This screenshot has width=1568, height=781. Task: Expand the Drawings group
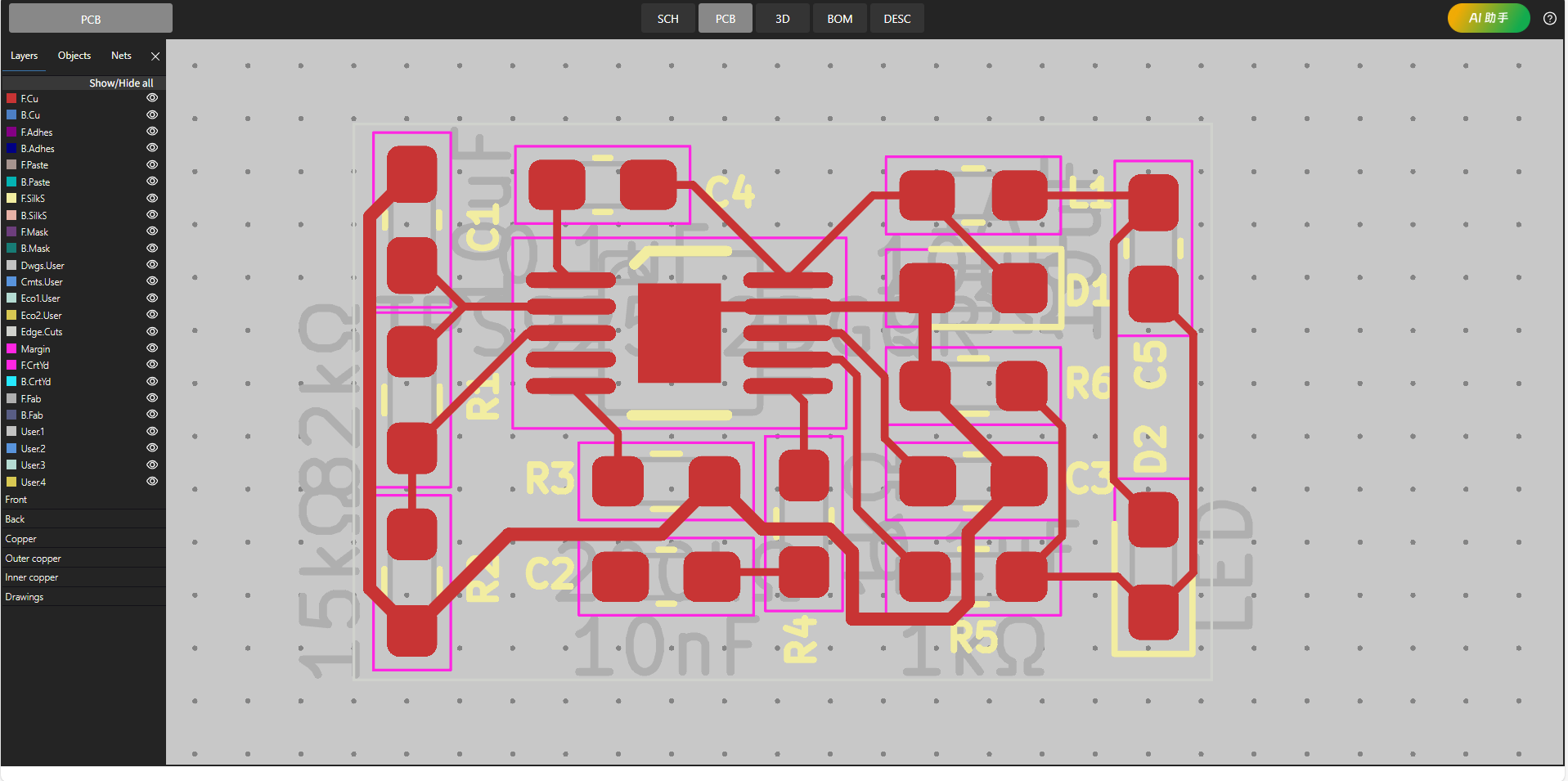pyautogui.click(x=25, y=597)
